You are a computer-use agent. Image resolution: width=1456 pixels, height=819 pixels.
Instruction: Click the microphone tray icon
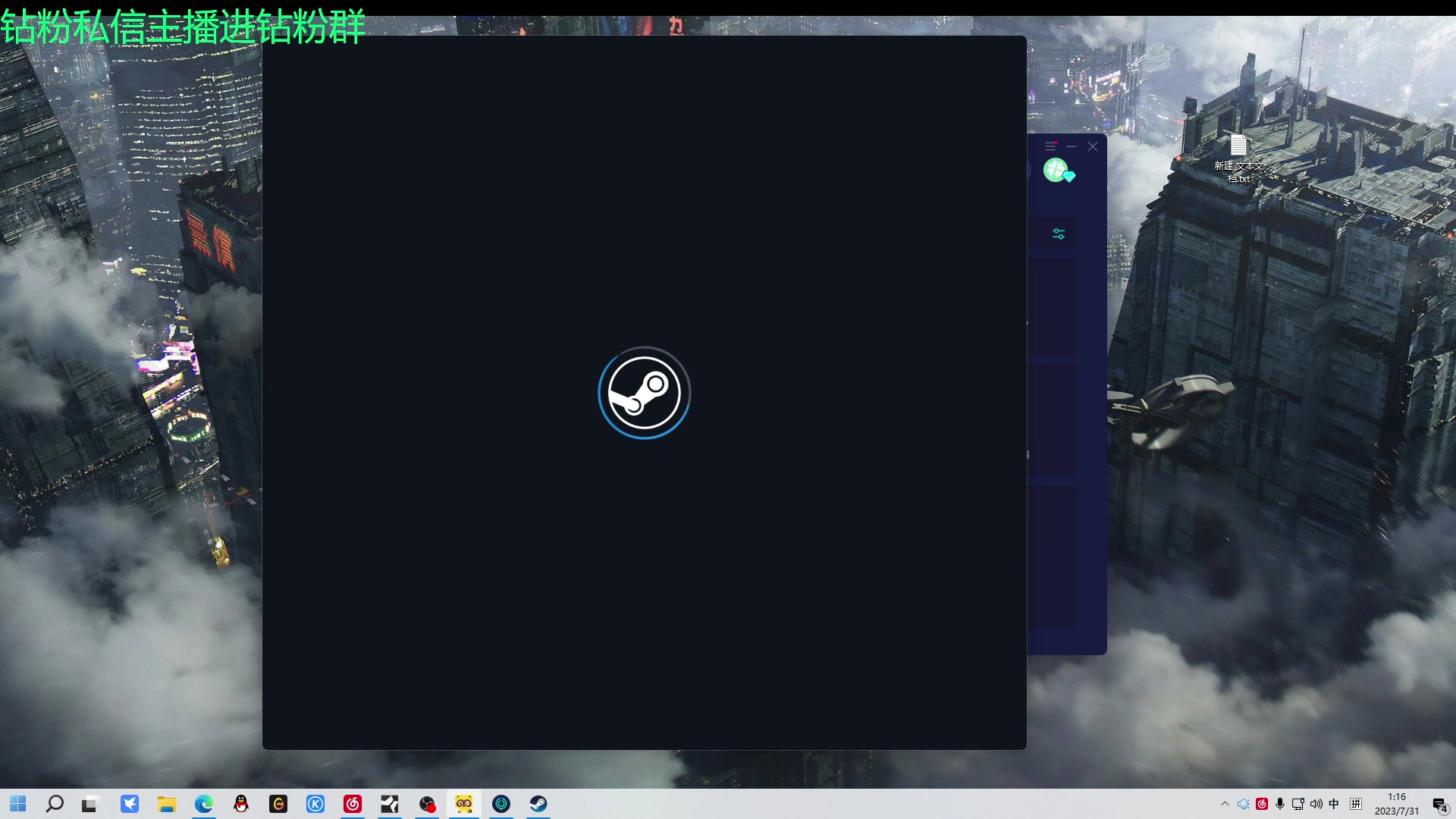(x=1280, y=804)
